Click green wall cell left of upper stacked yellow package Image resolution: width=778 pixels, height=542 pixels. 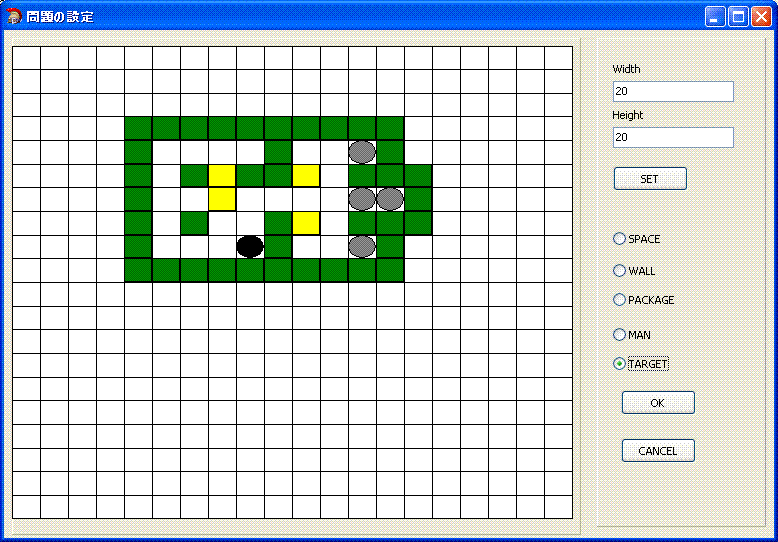click(x=194, y=176)
